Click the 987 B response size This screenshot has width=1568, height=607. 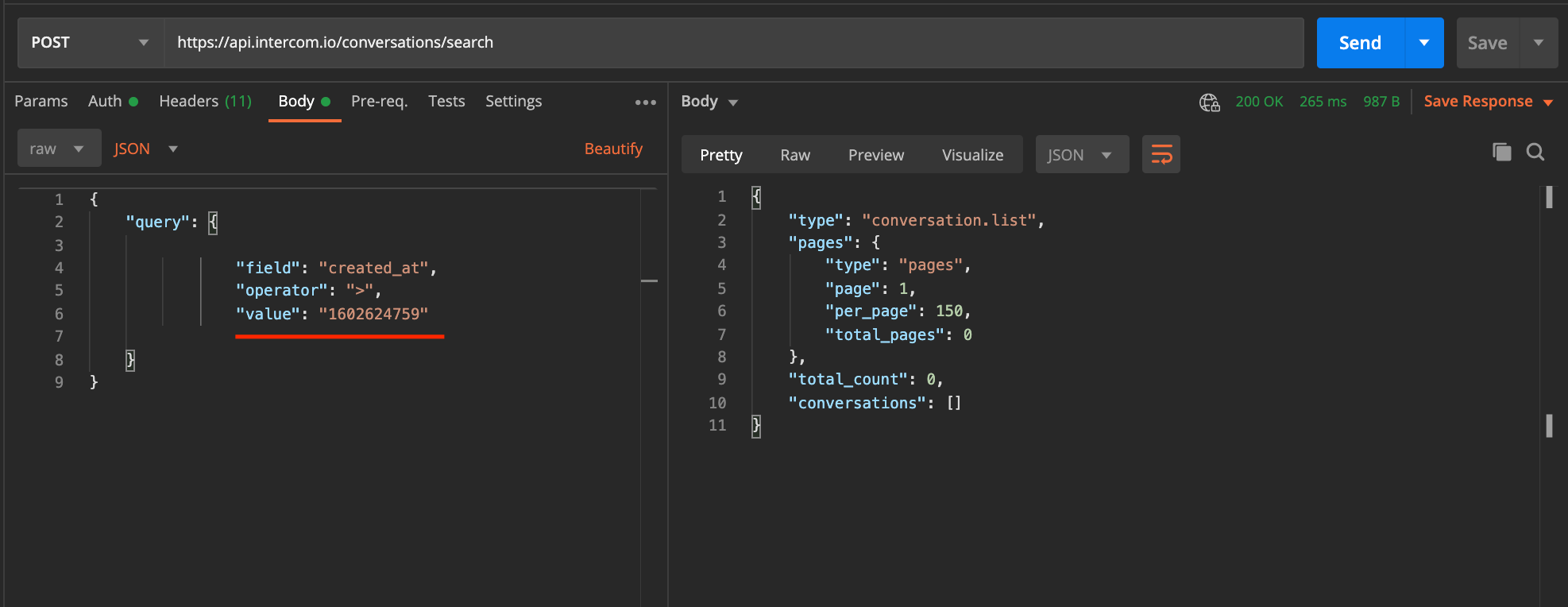click(1381, 102)
